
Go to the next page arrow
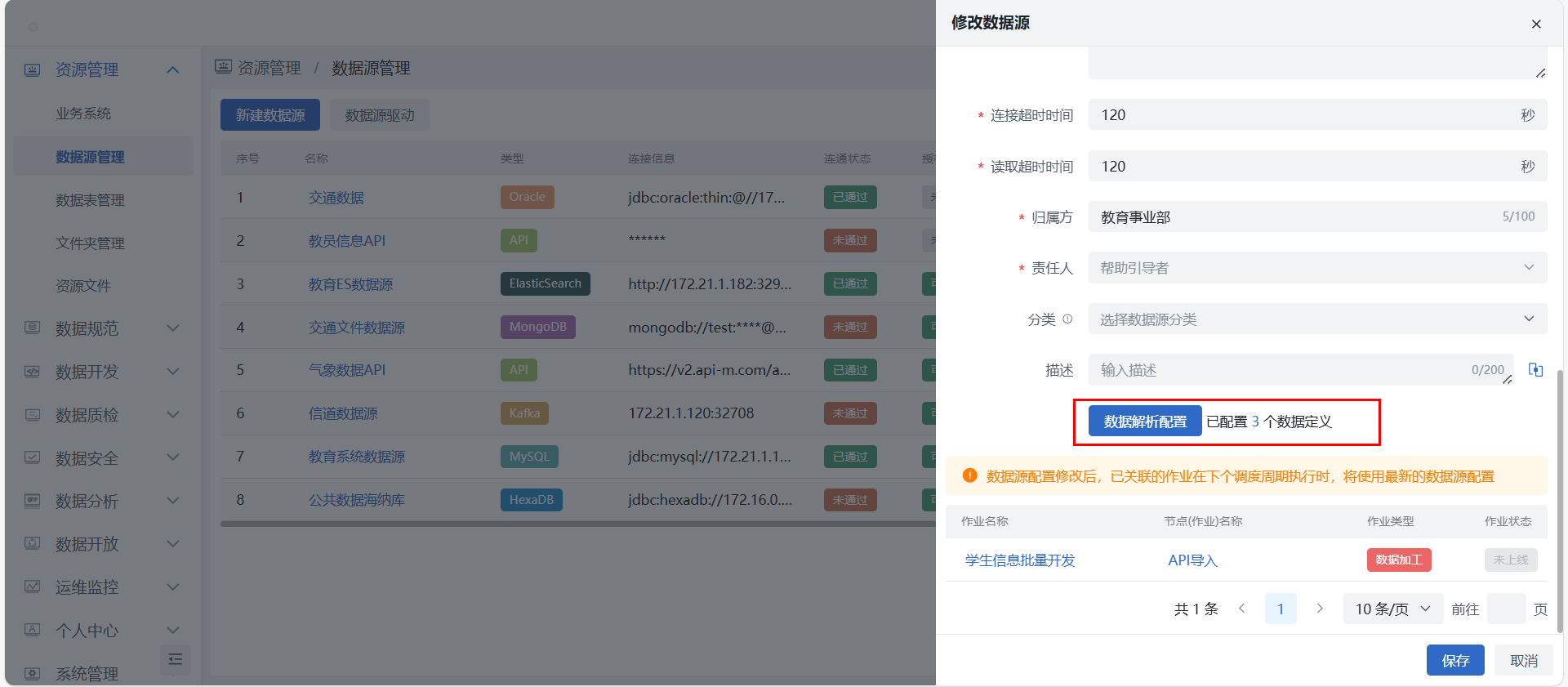pyautogui.click(x=1320, y=609)
